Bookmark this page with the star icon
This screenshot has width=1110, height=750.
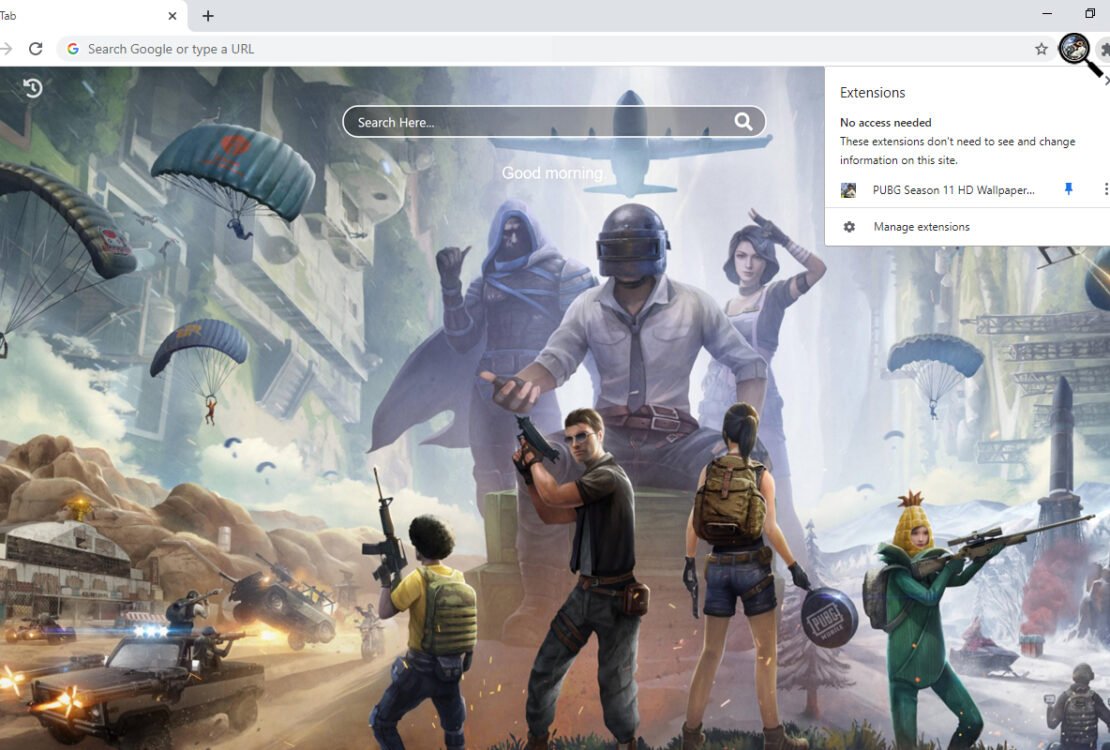point(1041,49)
